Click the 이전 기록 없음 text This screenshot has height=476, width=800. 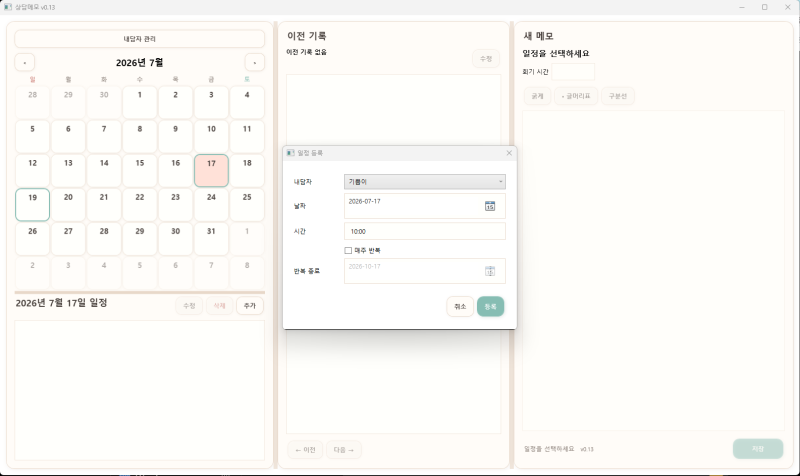coord(306,52)
